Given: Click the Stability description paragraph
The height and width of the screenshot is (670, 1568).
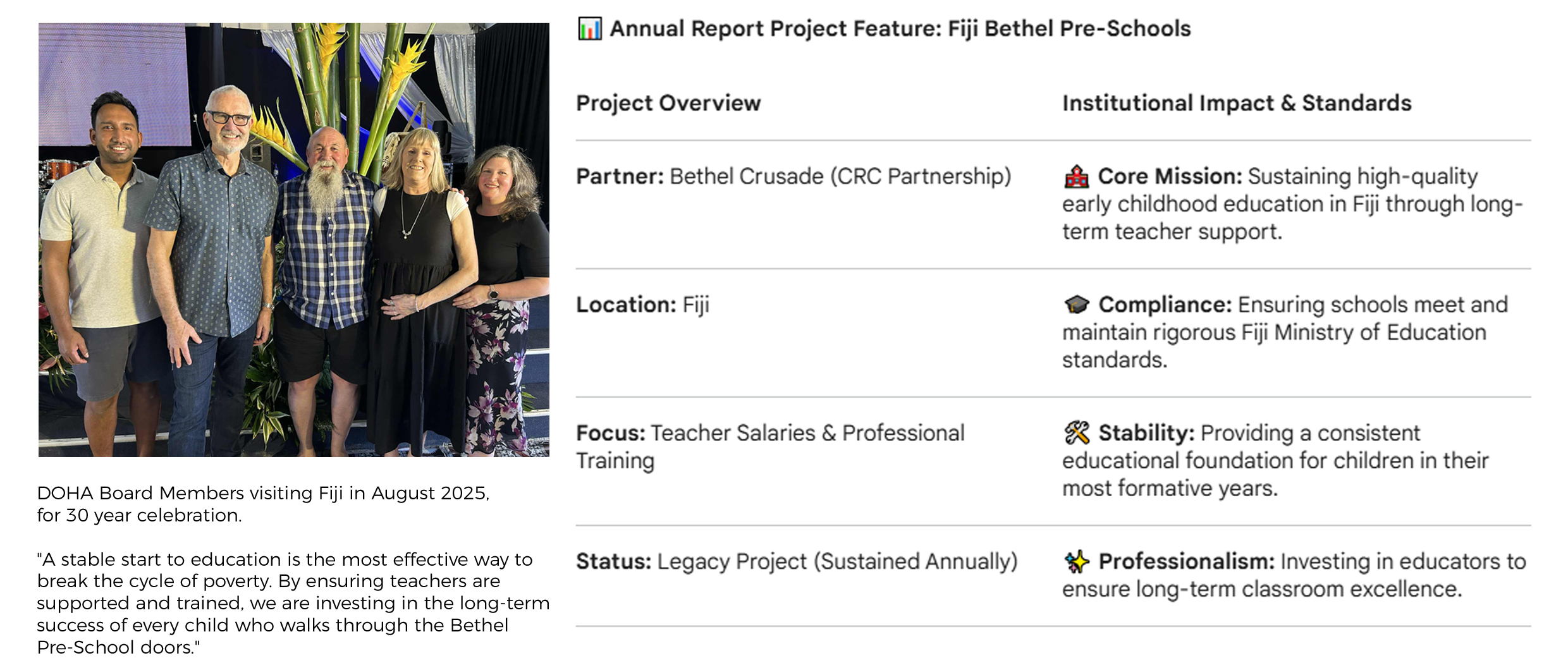Looking at the screenshot, I should (1275, 461).
